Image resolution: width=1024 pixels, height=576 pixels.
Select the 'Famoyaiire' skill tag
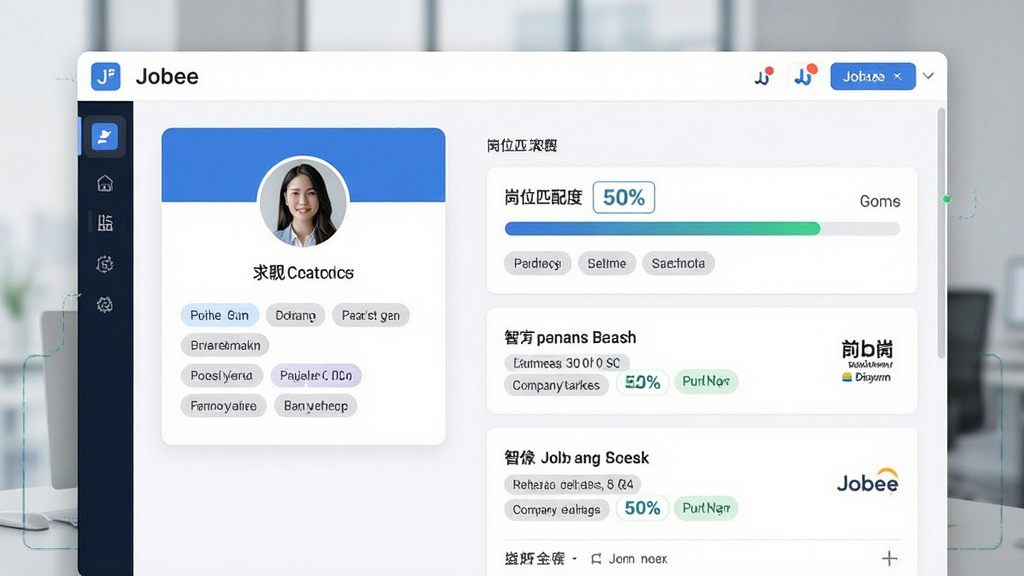point(223,406)
